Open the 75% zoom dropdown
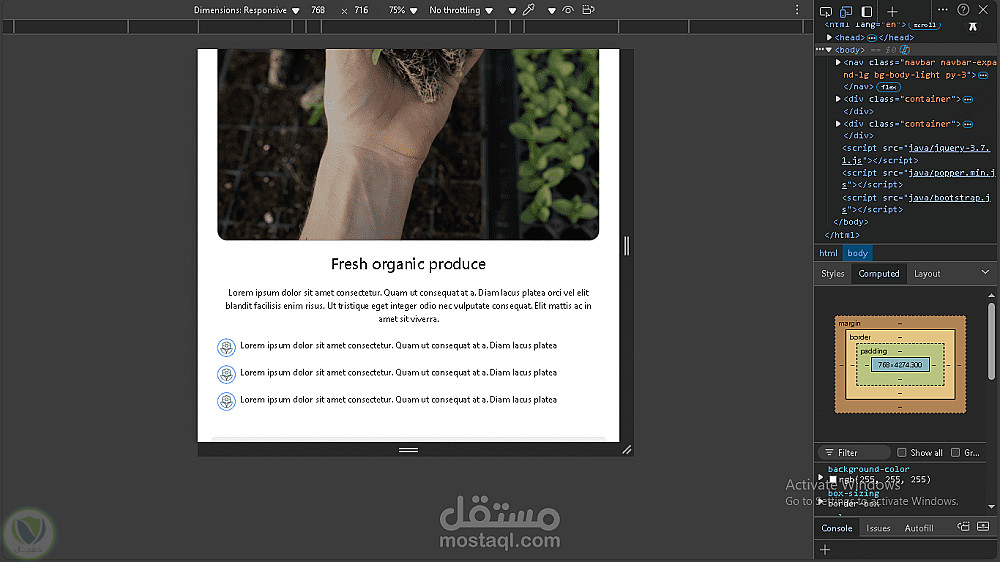 [403, 10]
